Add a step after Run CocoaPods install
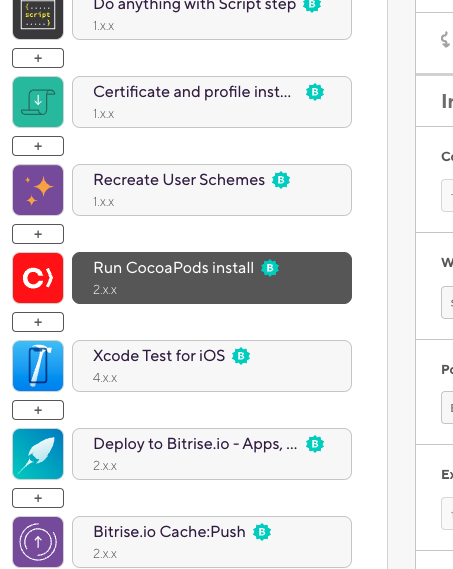Image resolution: width=453 pixels, height=569 pixels. coord(38,322)
